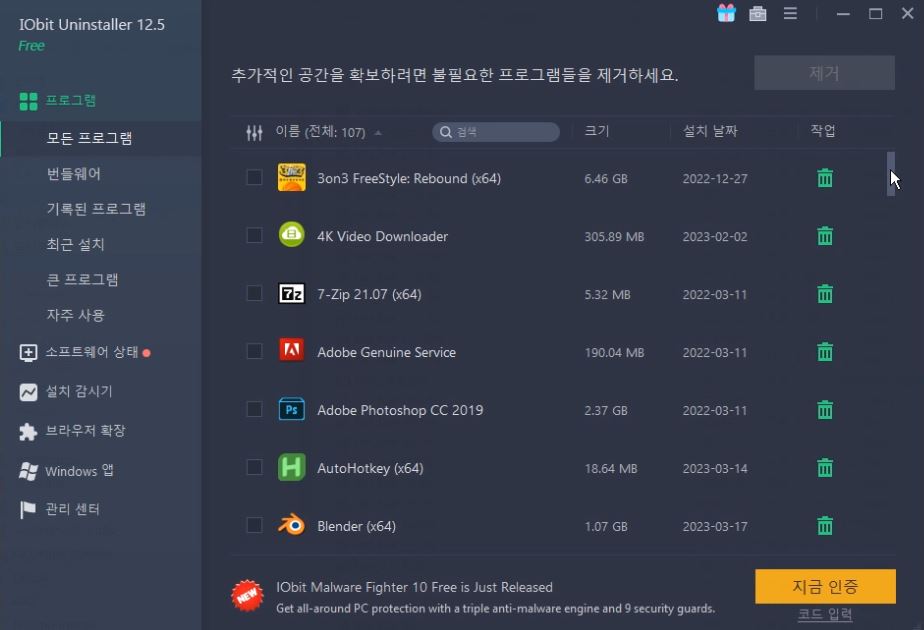The image size is (924, 630).
Task: Click the Blender logo icon
Action: click(292, 525)
